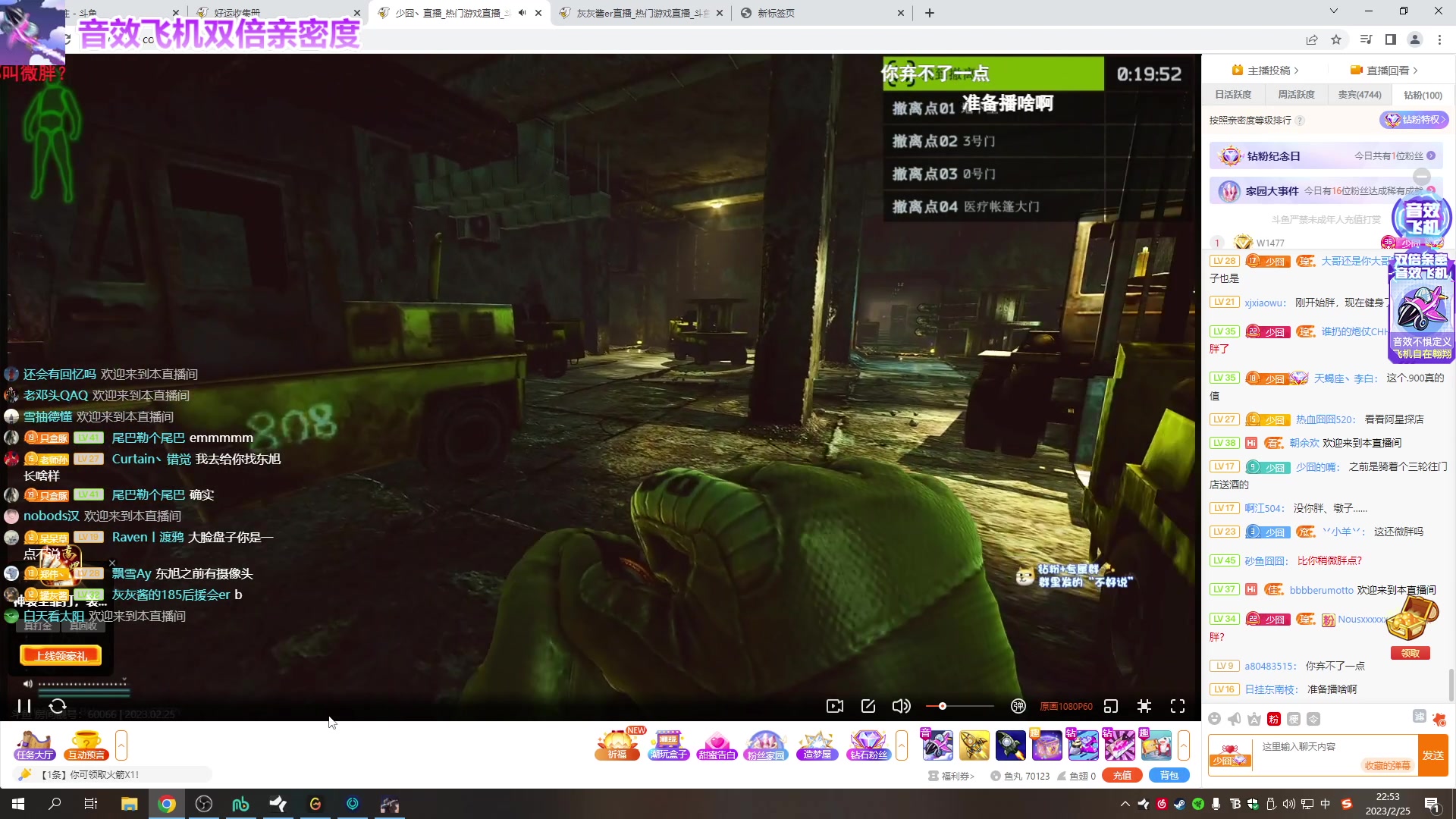Open 钻粉特权 privileges button
The image size is (1456, 819).
click(1414, 120)
